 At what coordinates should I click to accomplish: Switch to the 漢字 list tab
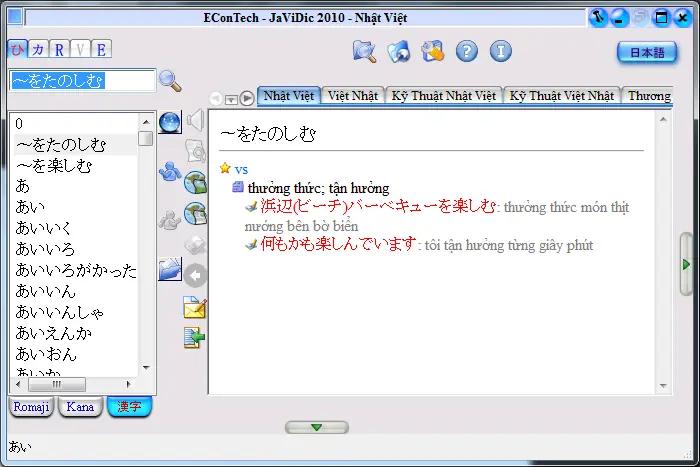pyautogui.click(x=129, y=407)
